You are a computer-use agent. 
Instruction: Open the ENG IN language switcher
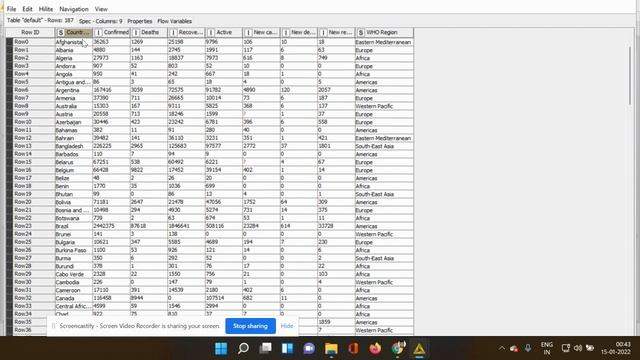pos(547,348)
